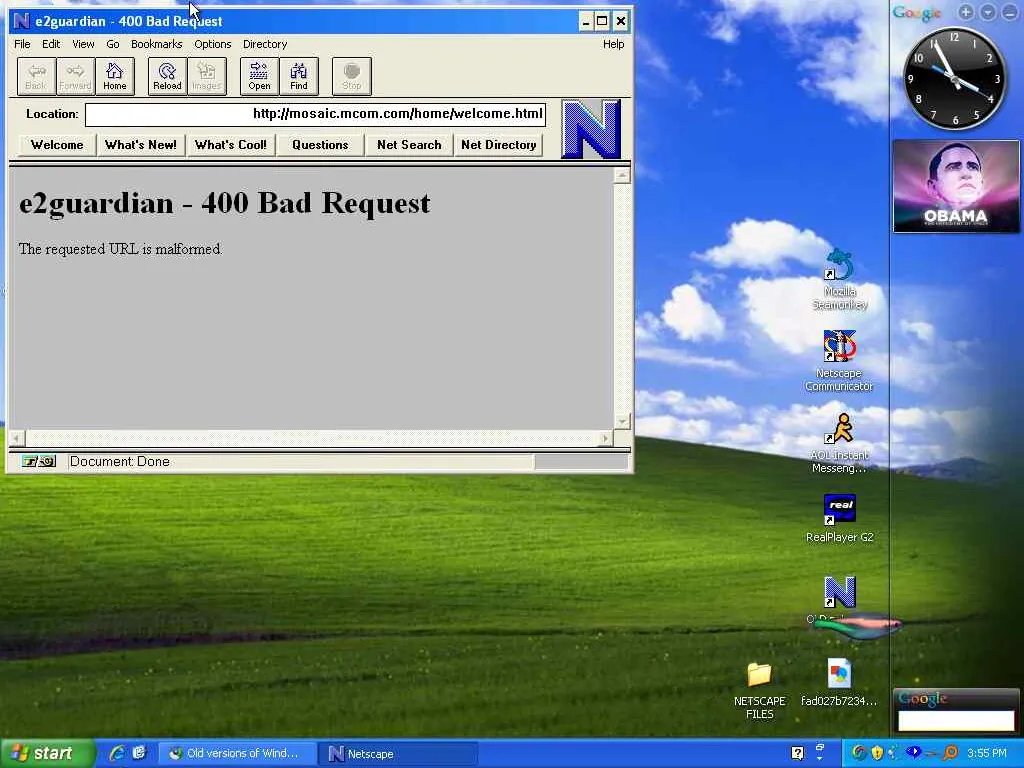This screenshot has width=1024, height=768.
Task: Click the Forward toolbar button
Action: tap(75, 76)
